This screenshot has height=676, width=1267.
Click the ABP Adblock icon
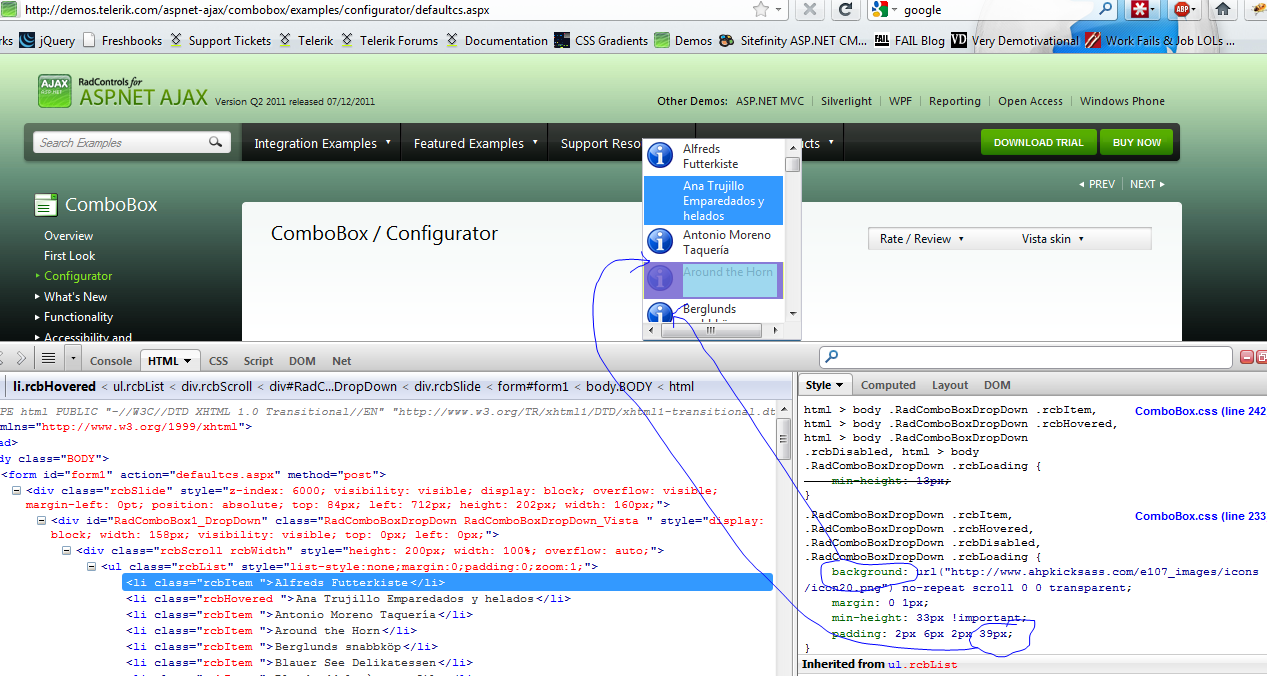pos(1182,9)
